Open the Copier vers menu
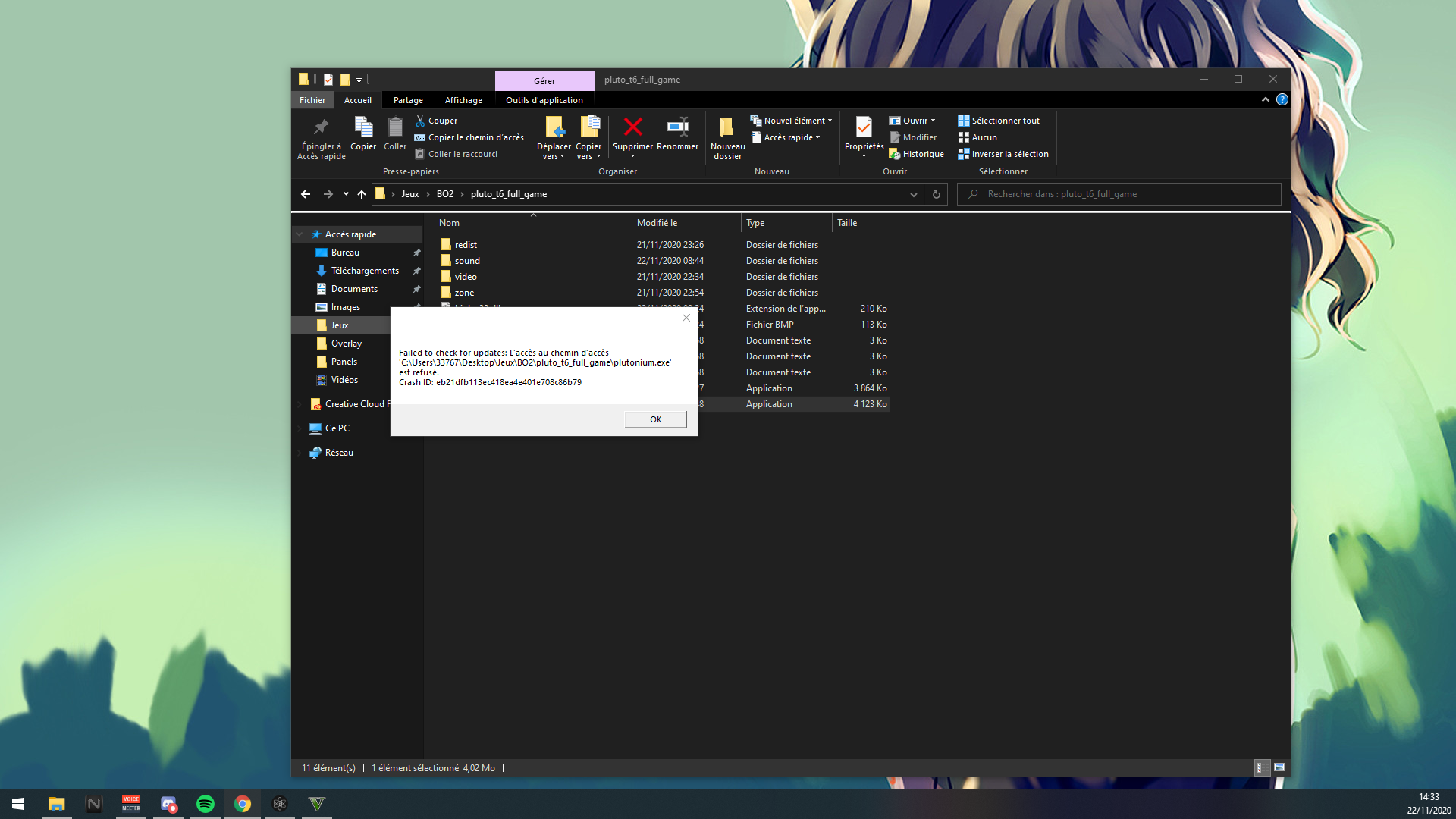The height and width of the screenshot is (819, 1456). click(588, 137)
